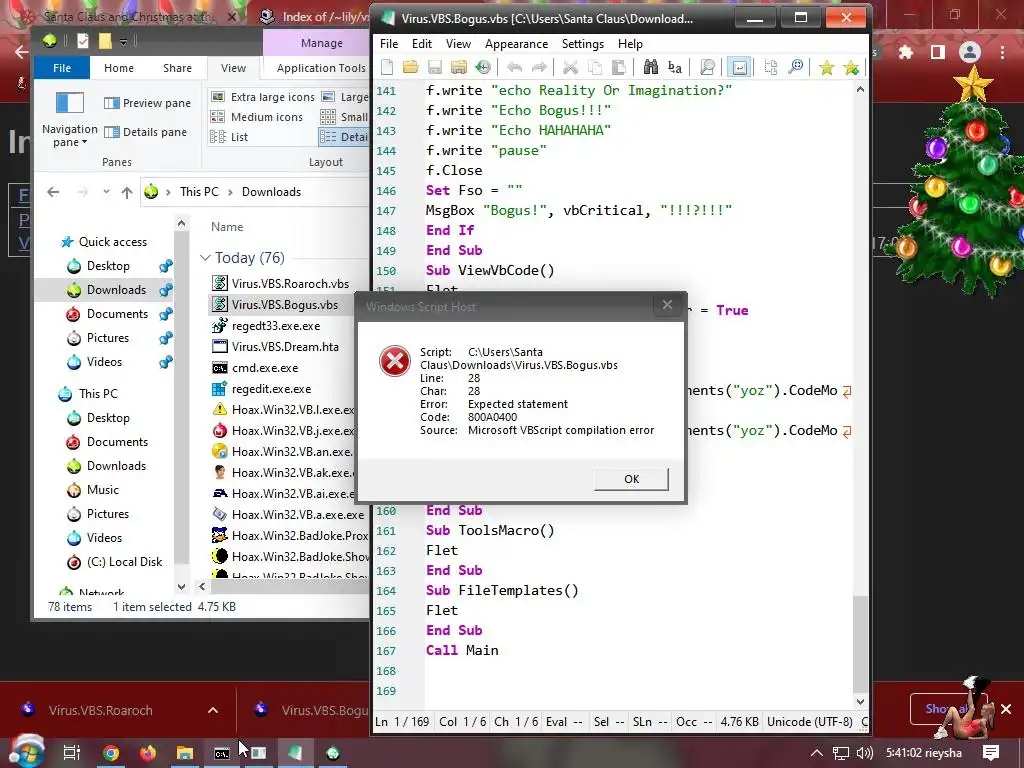This screenshot has width=1024, height=768.
Task: Click the Explorer blue File button
Action: 62,68
